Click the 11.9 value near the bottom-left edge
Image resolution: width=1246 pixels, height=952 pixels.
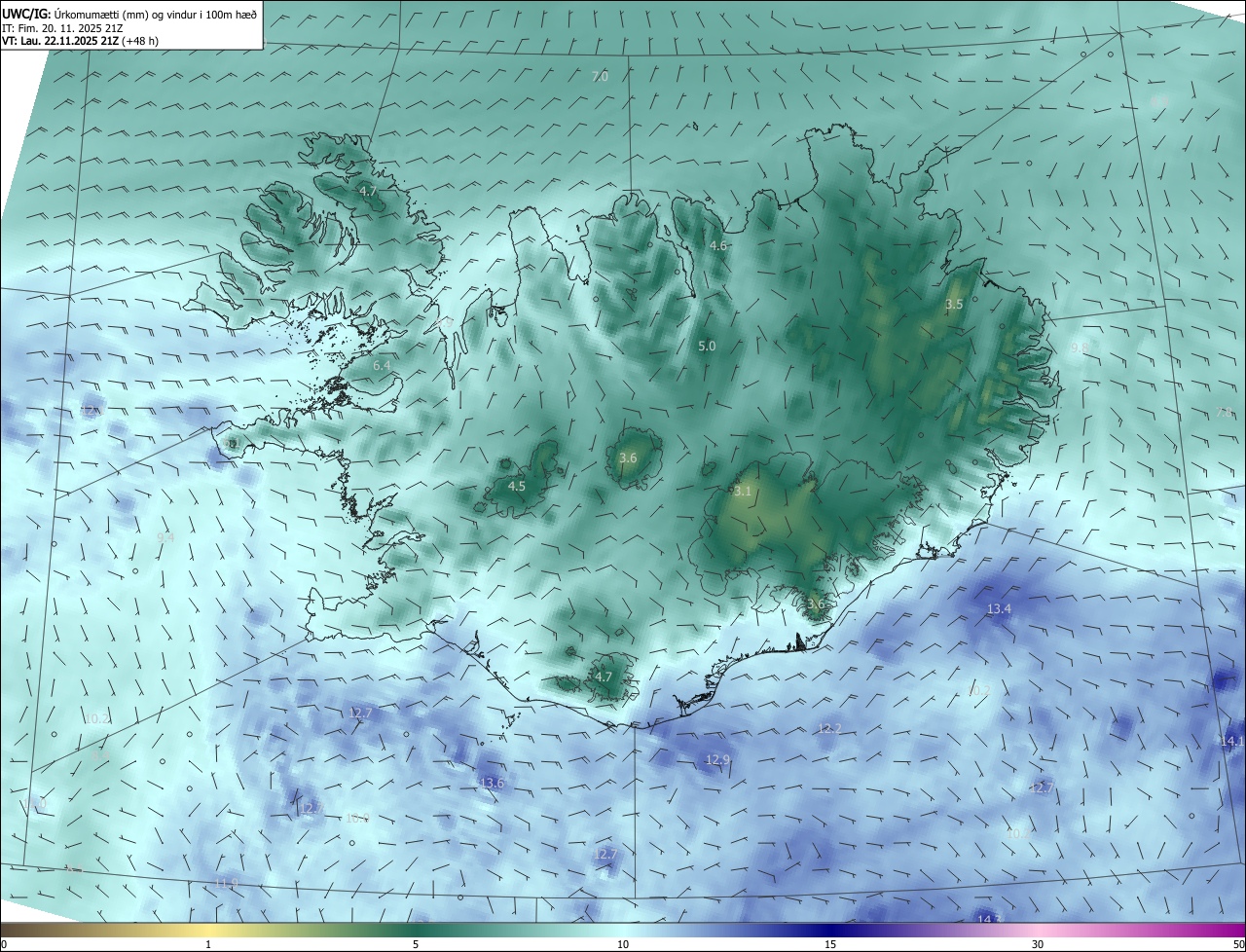226,883
